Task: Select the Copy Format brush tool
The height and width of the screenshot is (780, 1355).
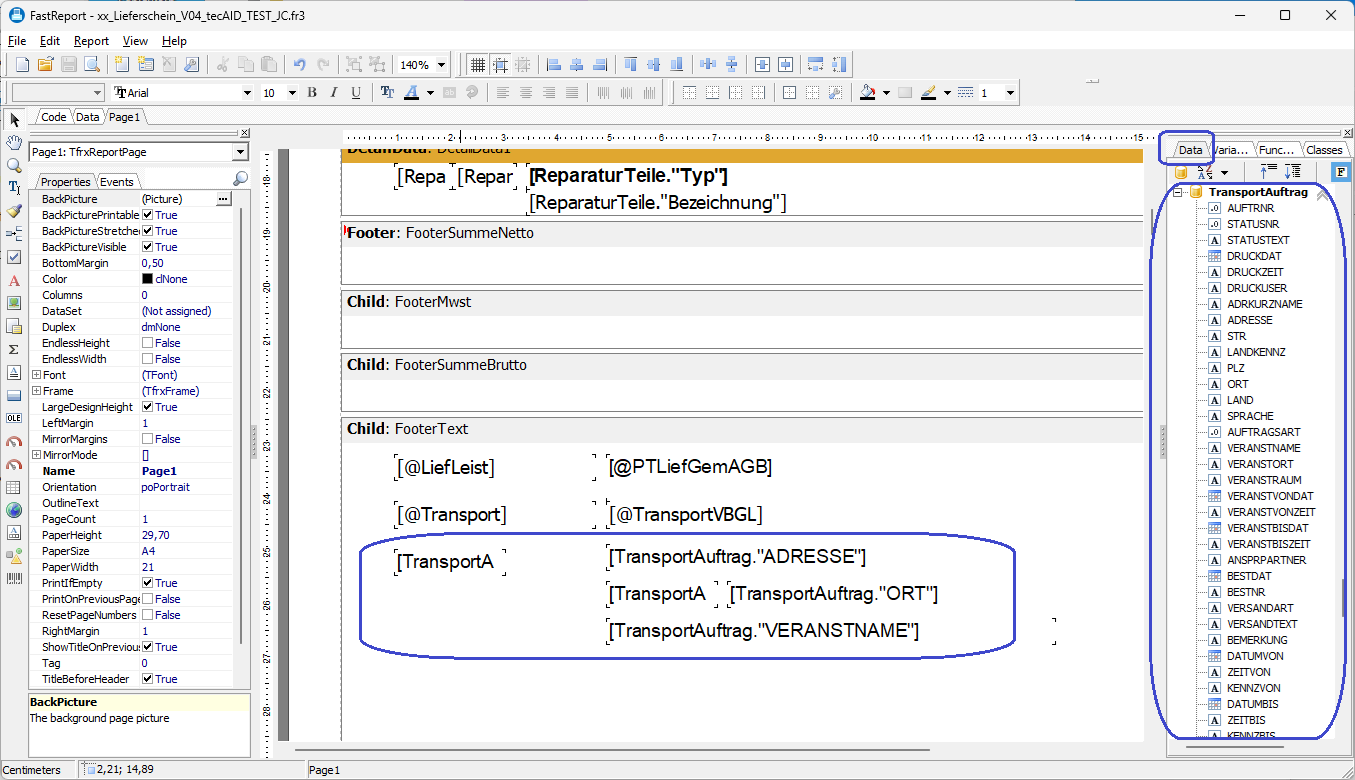Action: point(14,211)
